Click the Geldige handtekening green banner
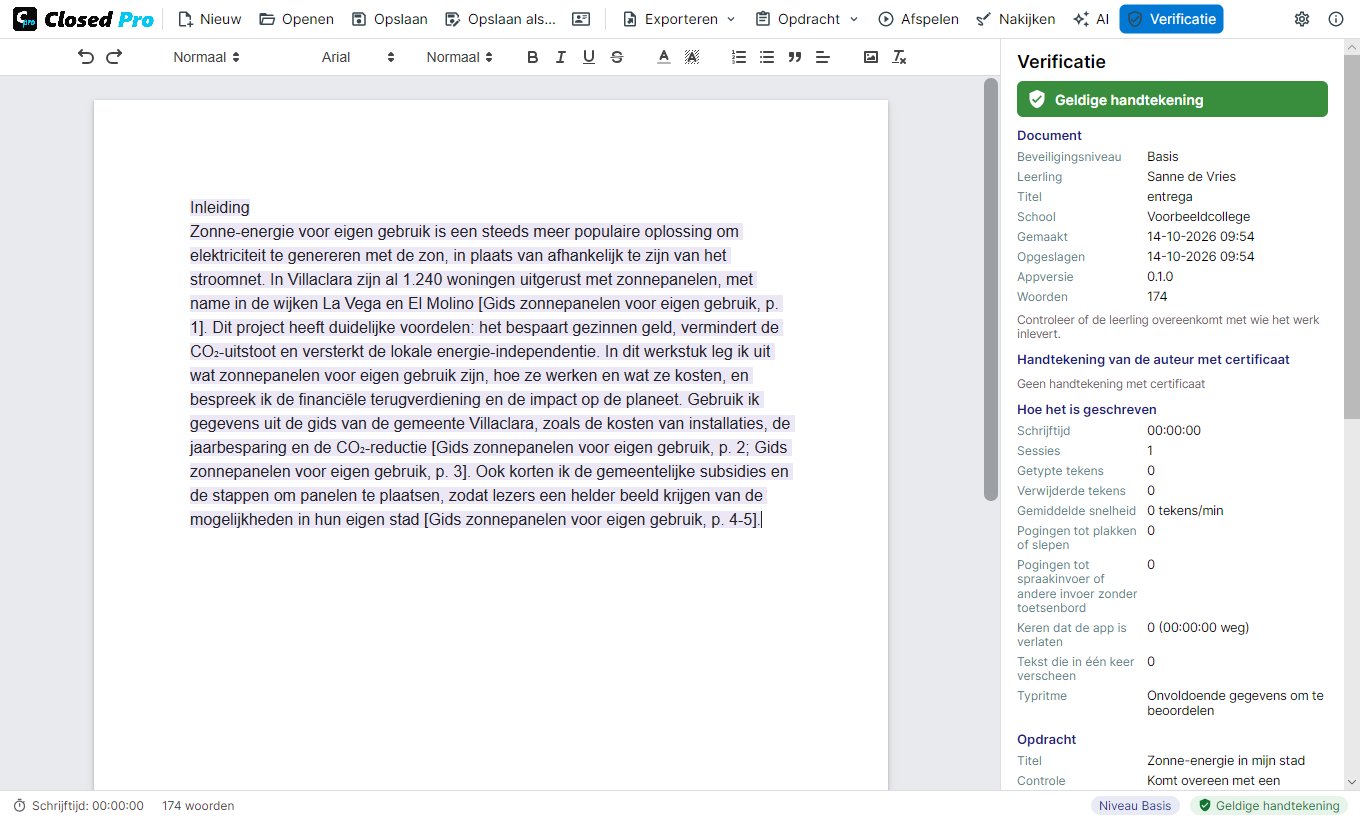The height and width of the screenshot is (820, 1360). click(x=1172, y=99)
